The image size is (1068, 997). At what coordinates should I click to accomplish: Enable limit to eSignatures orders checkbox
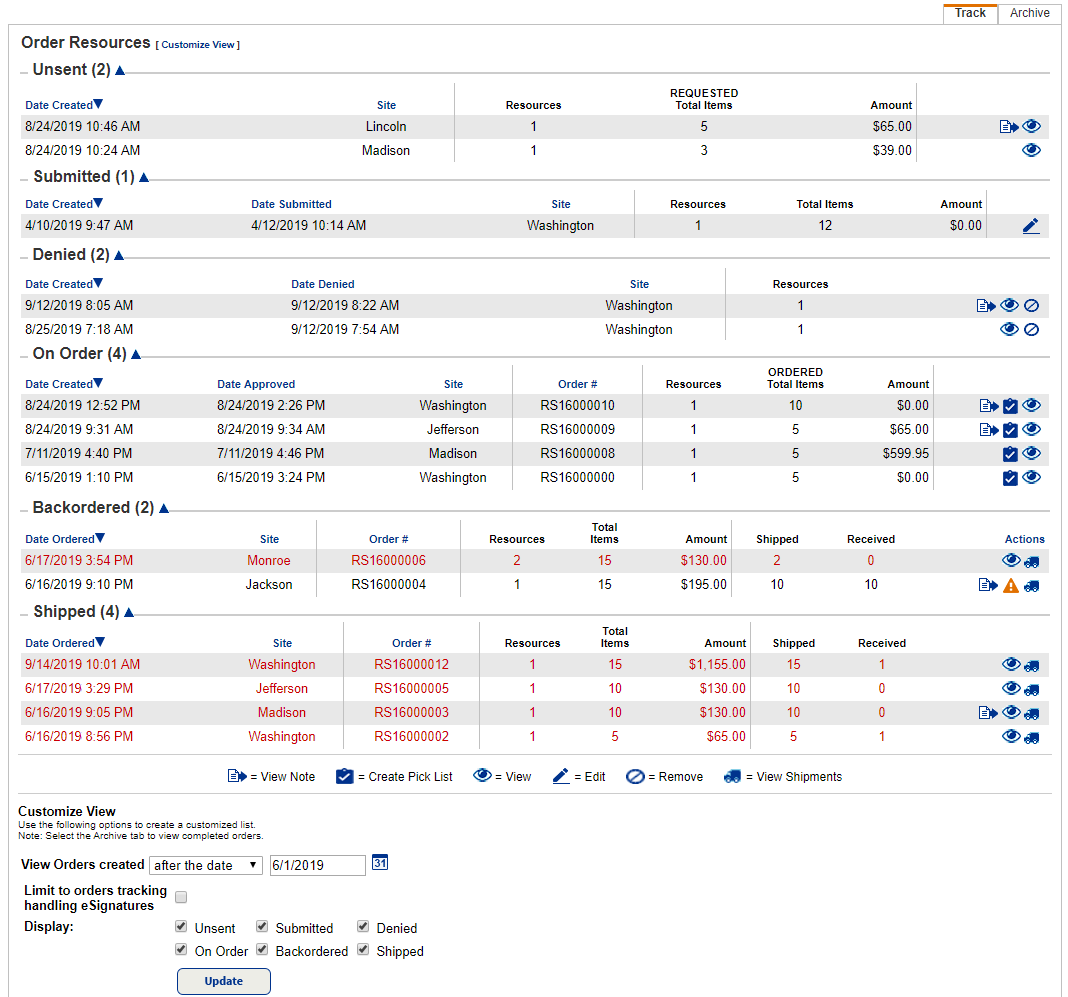[x=181, y=897]
